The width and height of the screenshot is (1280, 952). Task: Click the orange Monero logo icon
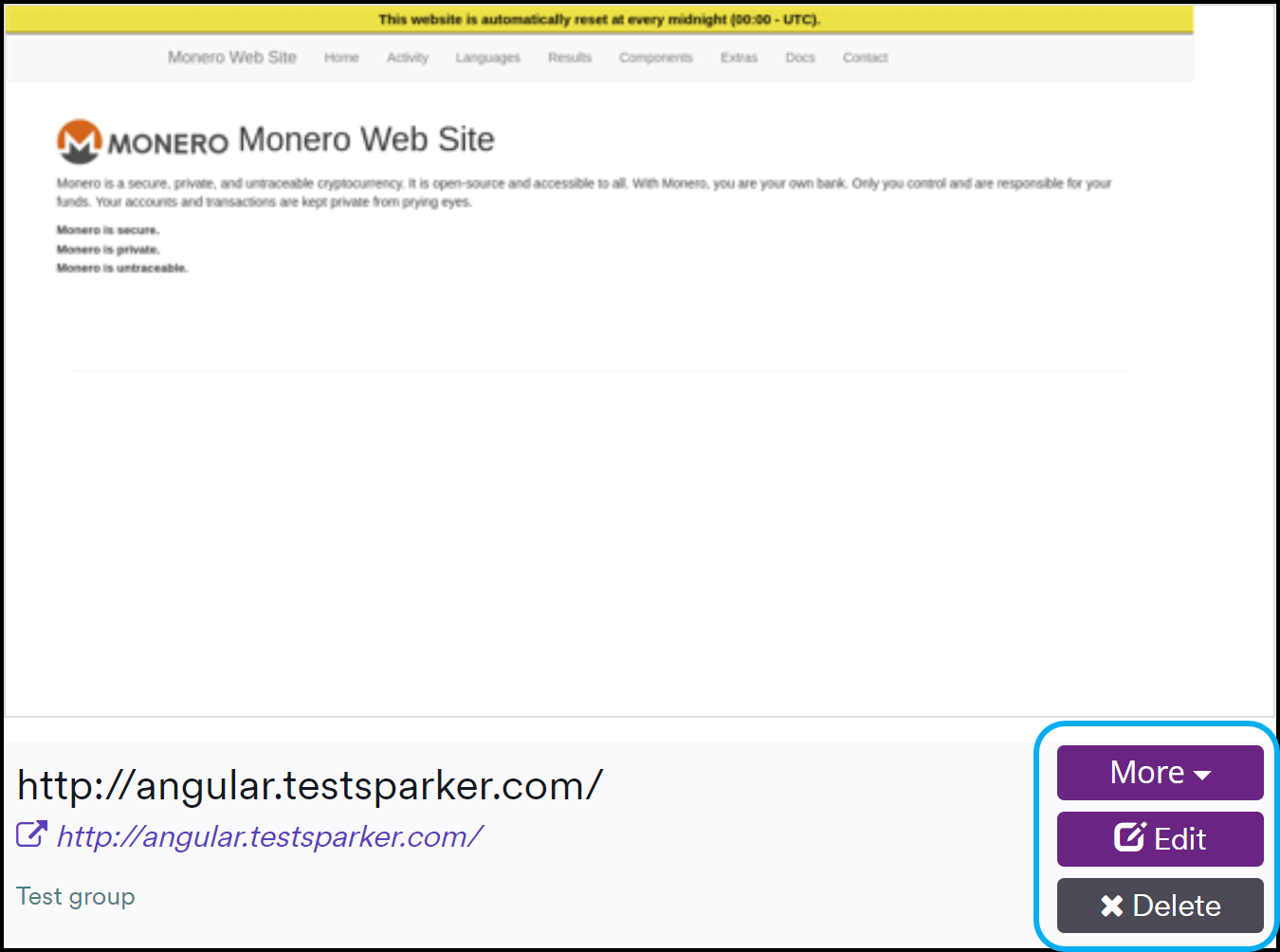click(79, 141)
